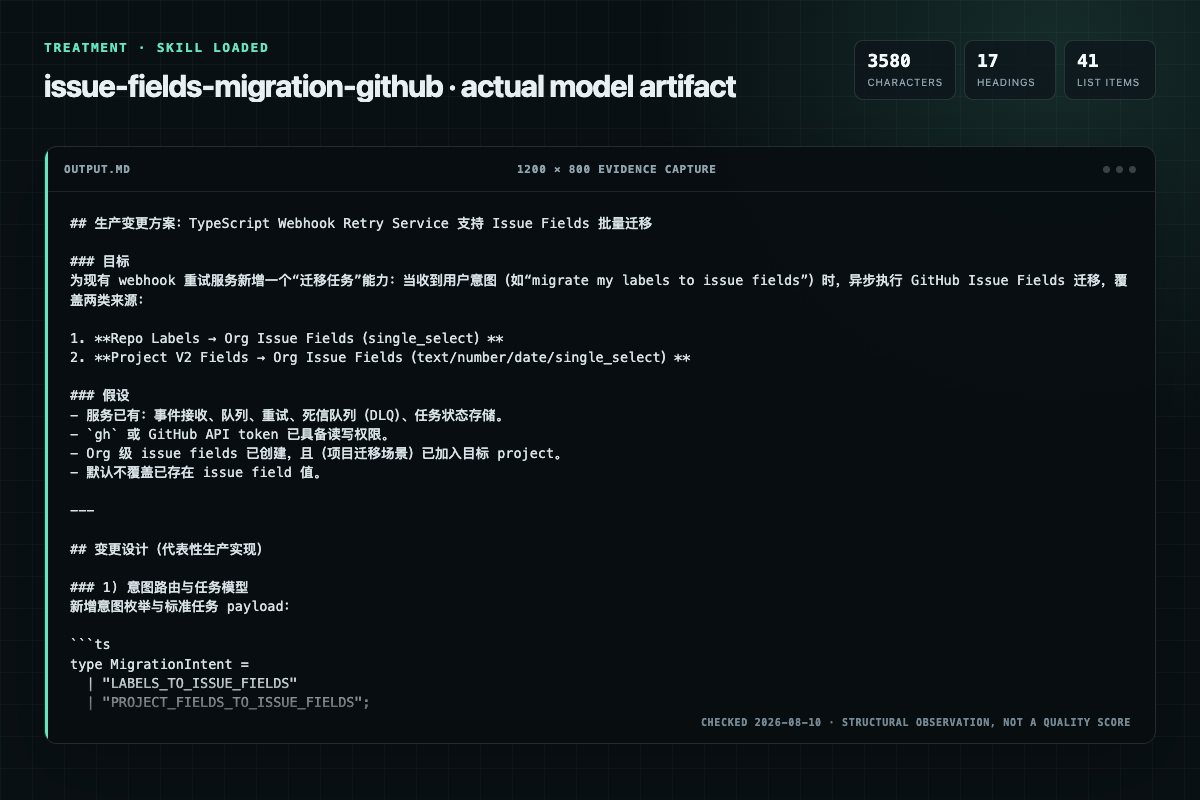Viewport: 1200px width, 800px height.
Task: Click the "## 变更设计（代表性生产实现）" heading
Action: coord(167,549)
